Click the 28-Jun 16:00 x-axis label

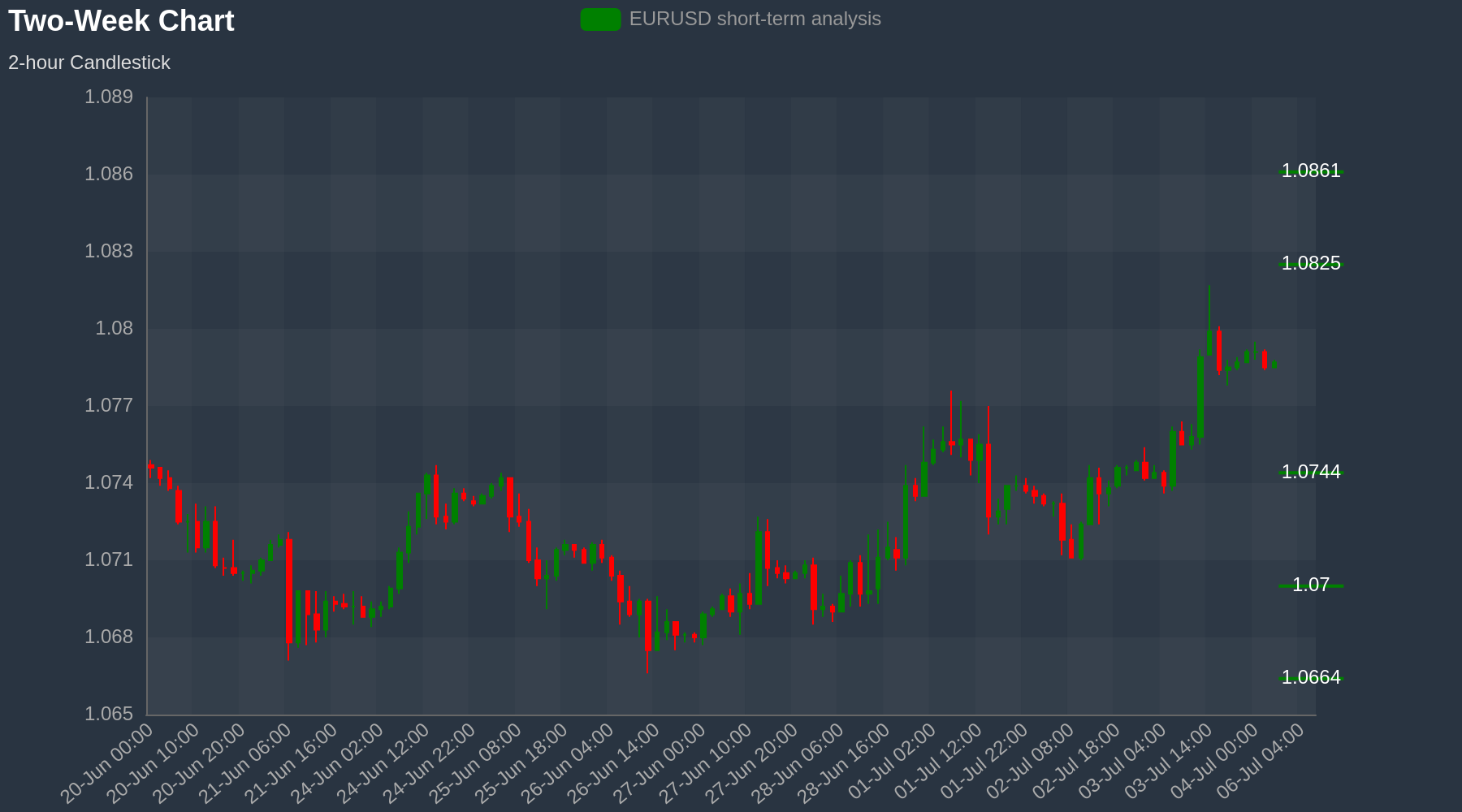[x=844, y=764]
